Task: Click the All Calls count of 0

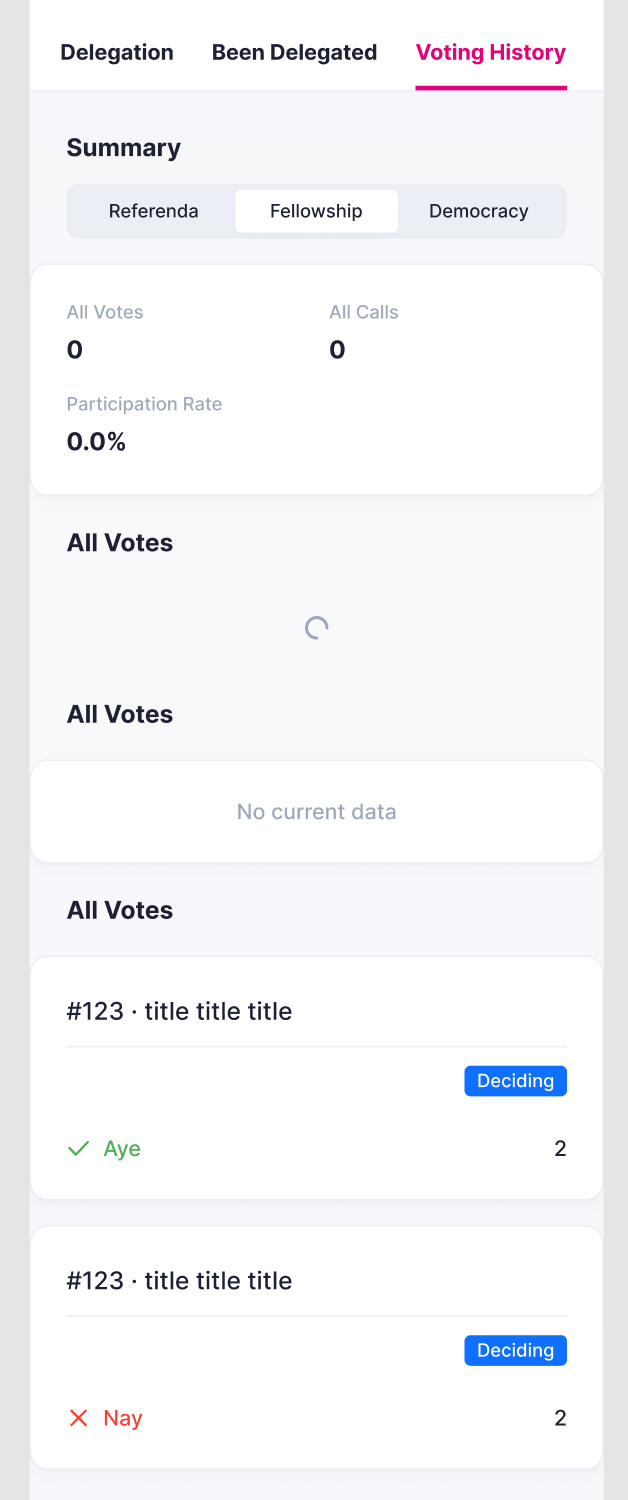Action: tap(337, 349)
